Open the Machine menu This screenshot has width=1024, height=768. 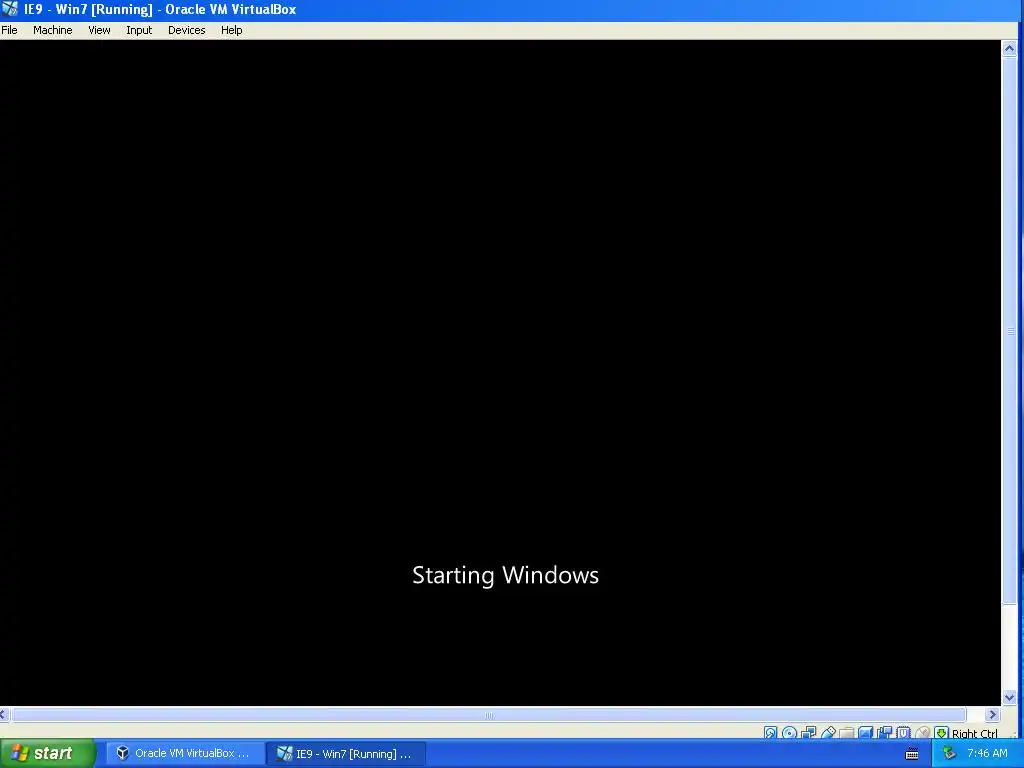click(x=52, y=30)
